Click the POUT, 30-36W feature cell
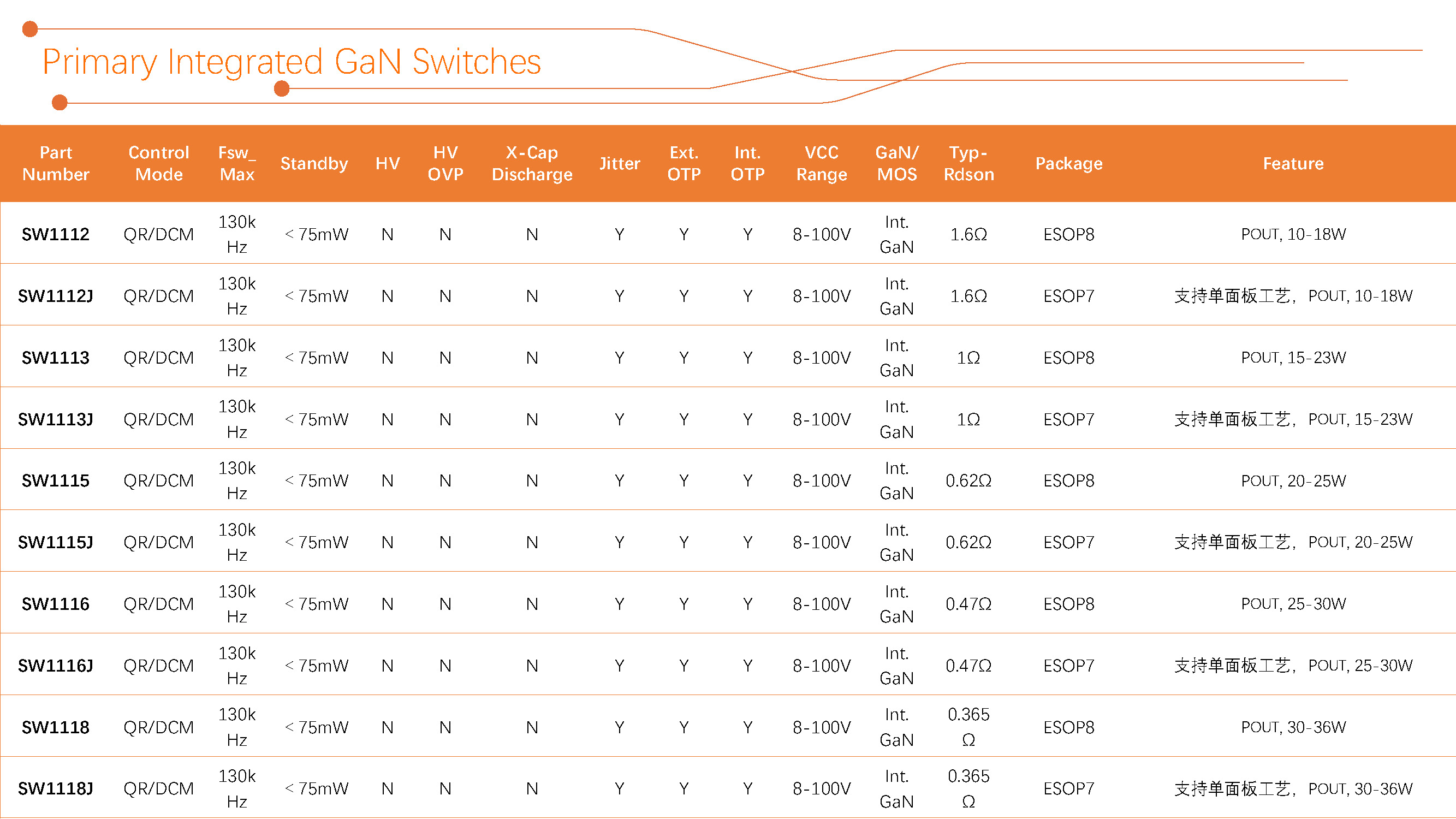1456x819 pixels. 1293,726
